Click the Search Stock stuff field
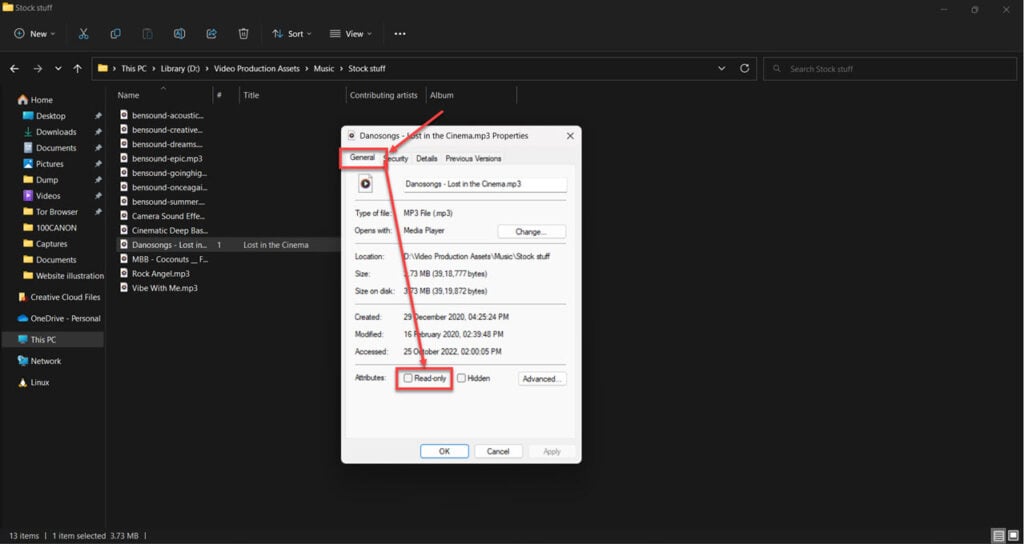 click(889, 69)
